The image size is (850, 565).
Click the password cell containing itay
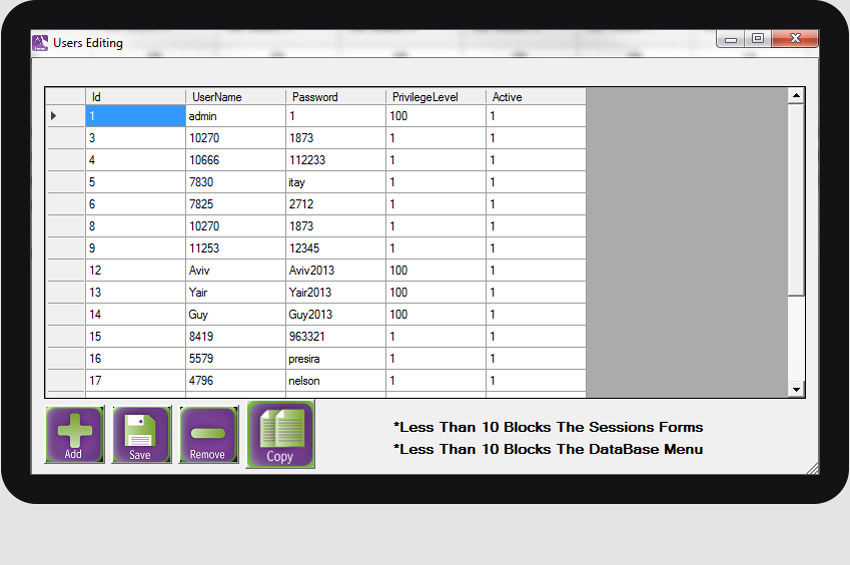(335, 182)
